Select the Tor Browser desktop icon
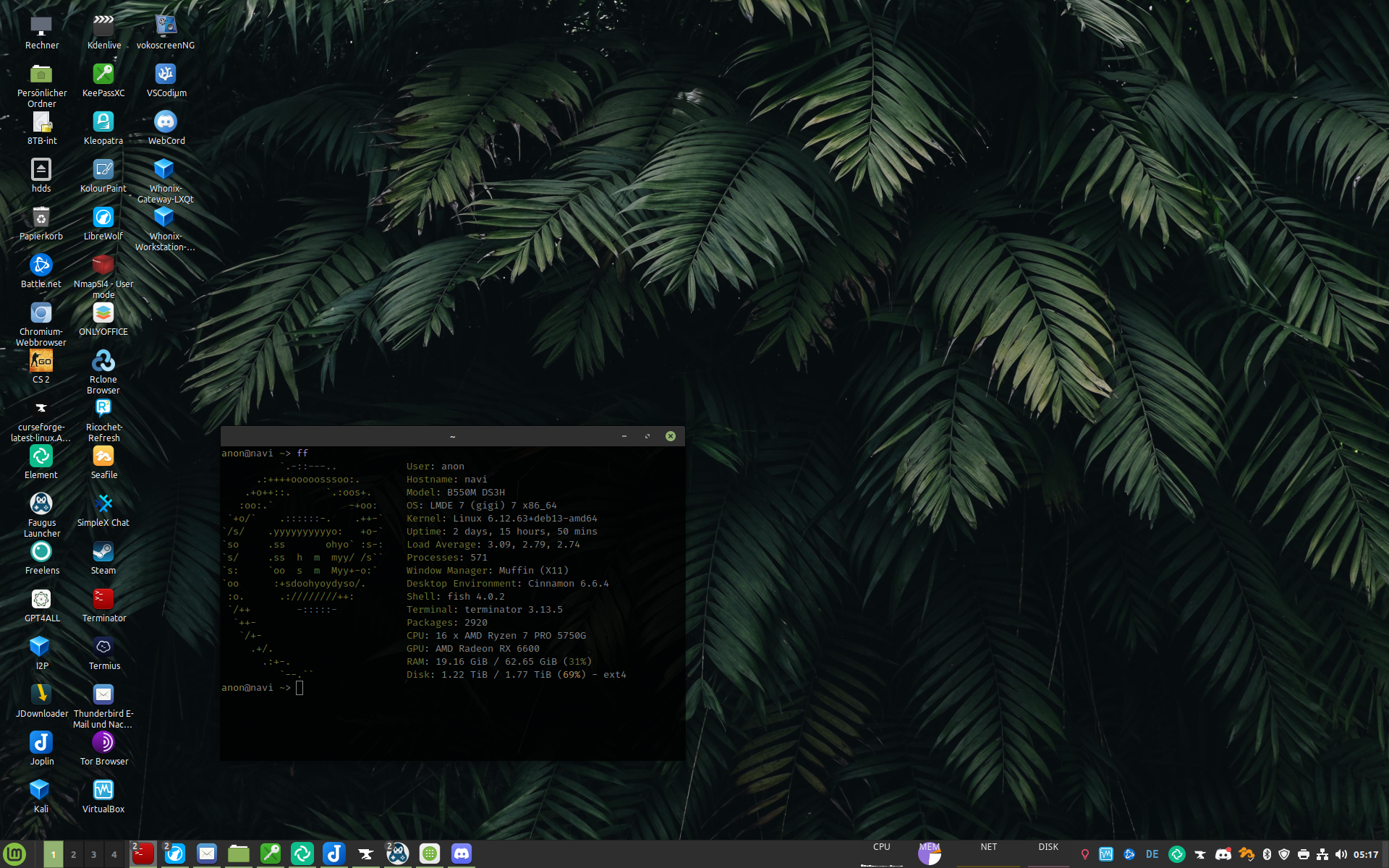The height and width of the screenshot is (868, 1389). [x=103, y=743]
